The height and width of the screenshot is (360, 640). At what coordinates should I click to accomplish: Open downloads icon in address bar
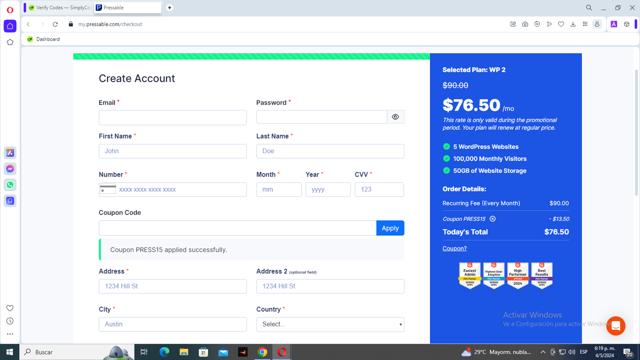[573, 24]
